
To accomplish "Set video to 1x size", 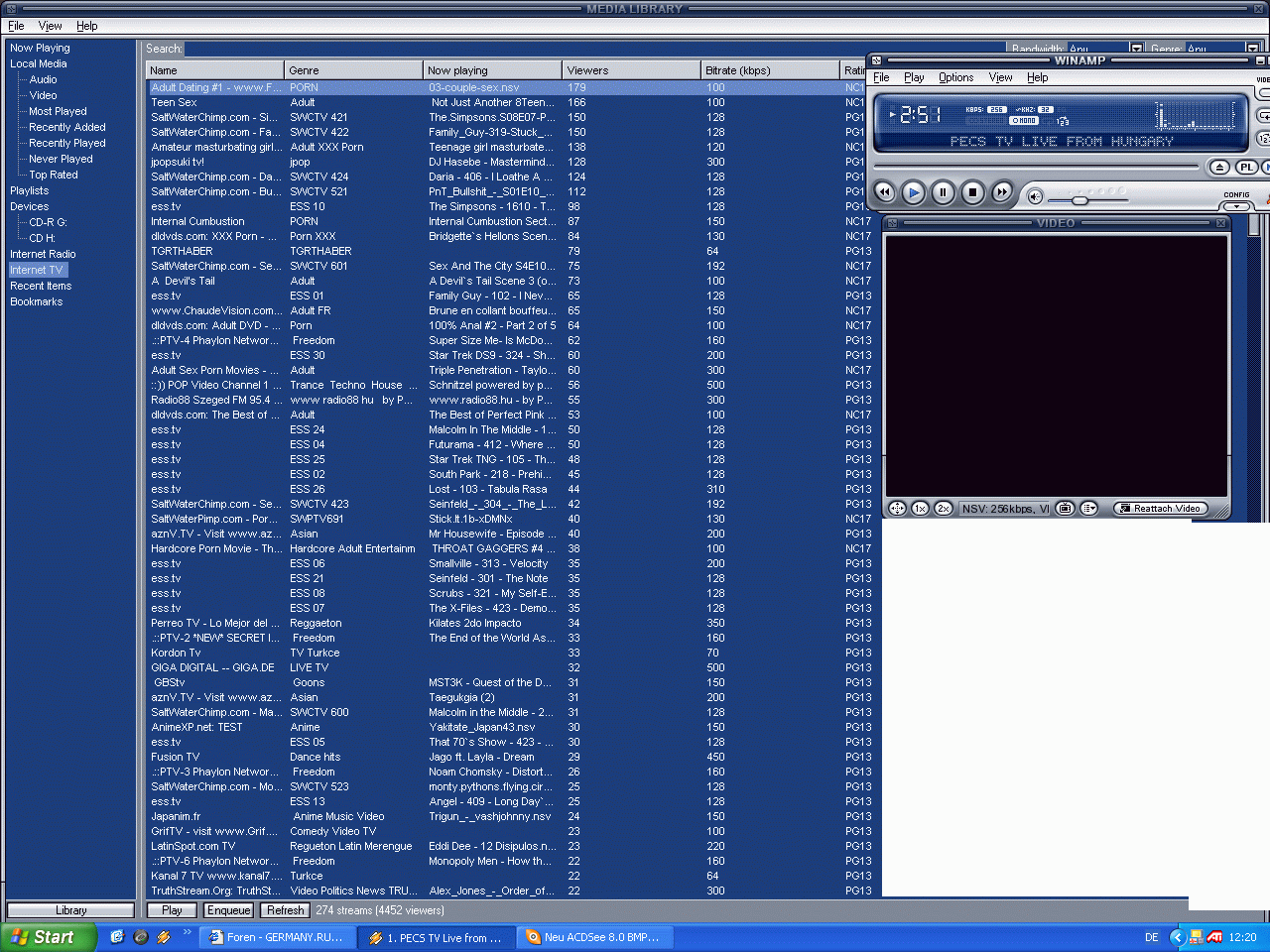I will [920, 509].
